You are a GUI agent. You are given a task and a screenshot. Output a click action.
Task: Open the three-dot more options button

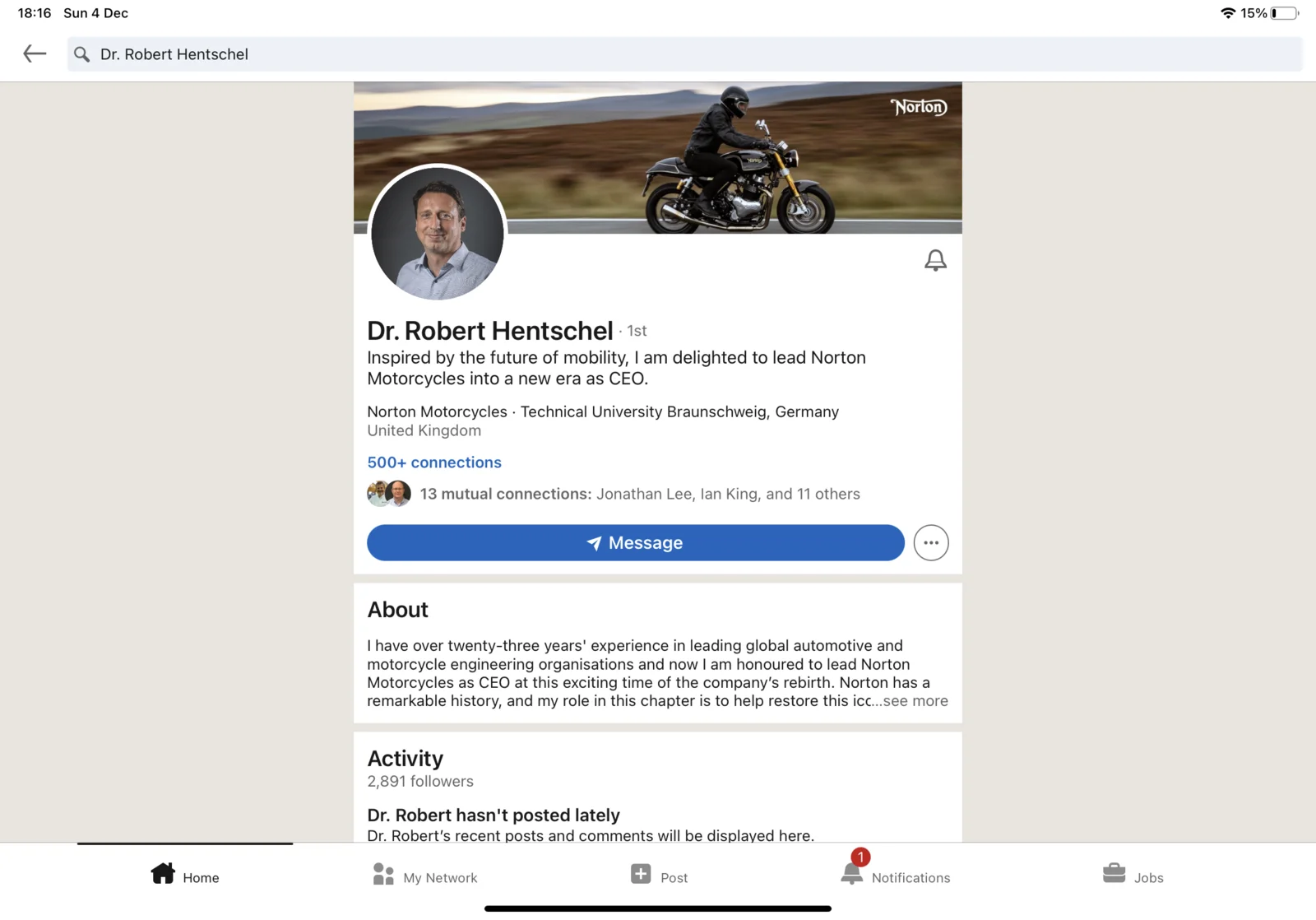pos(931,543)
